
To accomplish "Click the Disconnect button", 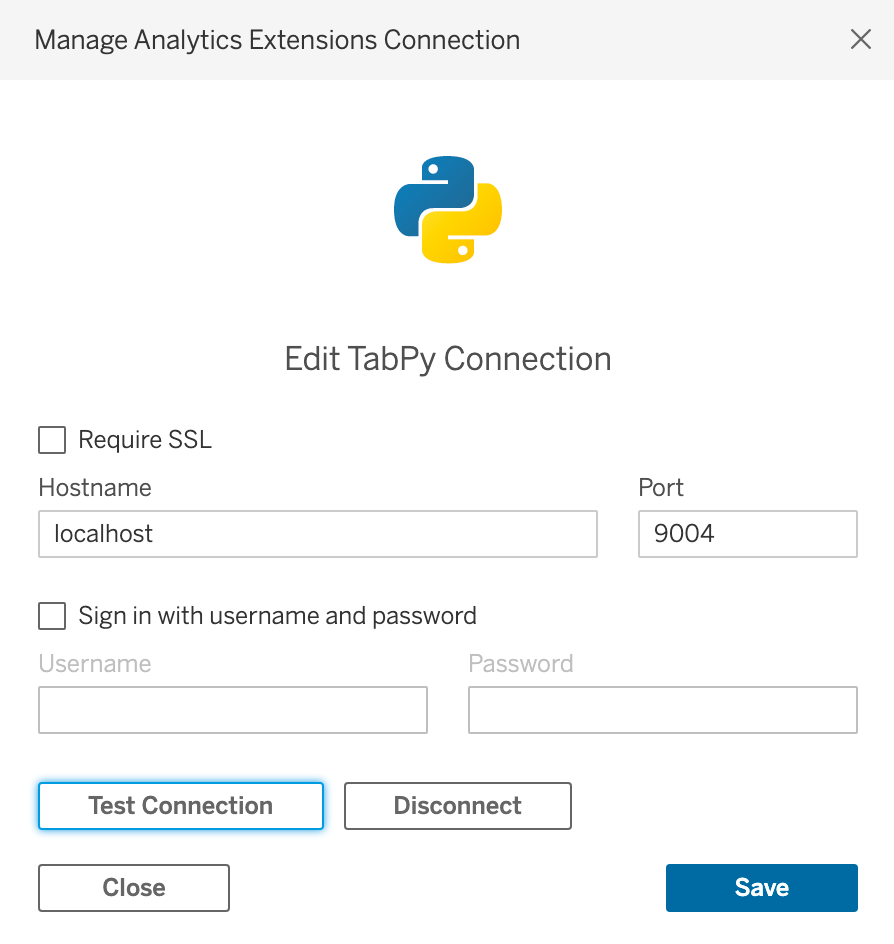I will (x=457, y=806).
